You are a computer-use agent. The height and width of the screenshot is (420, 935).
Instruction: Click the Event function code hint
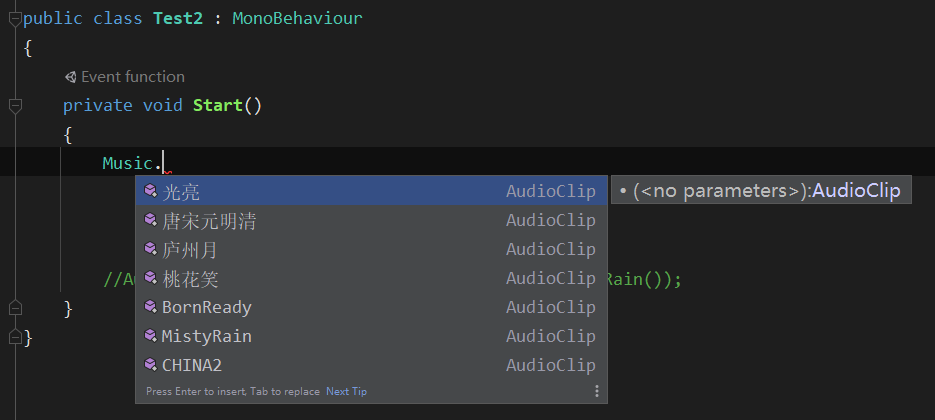tap(132, 77)
